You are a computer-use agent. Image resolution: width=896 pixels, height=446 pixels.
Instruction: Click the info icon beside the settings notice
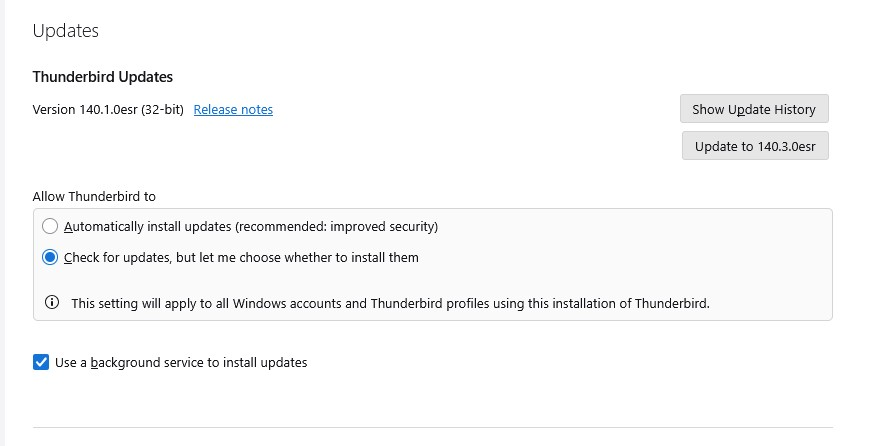point(52,303)
